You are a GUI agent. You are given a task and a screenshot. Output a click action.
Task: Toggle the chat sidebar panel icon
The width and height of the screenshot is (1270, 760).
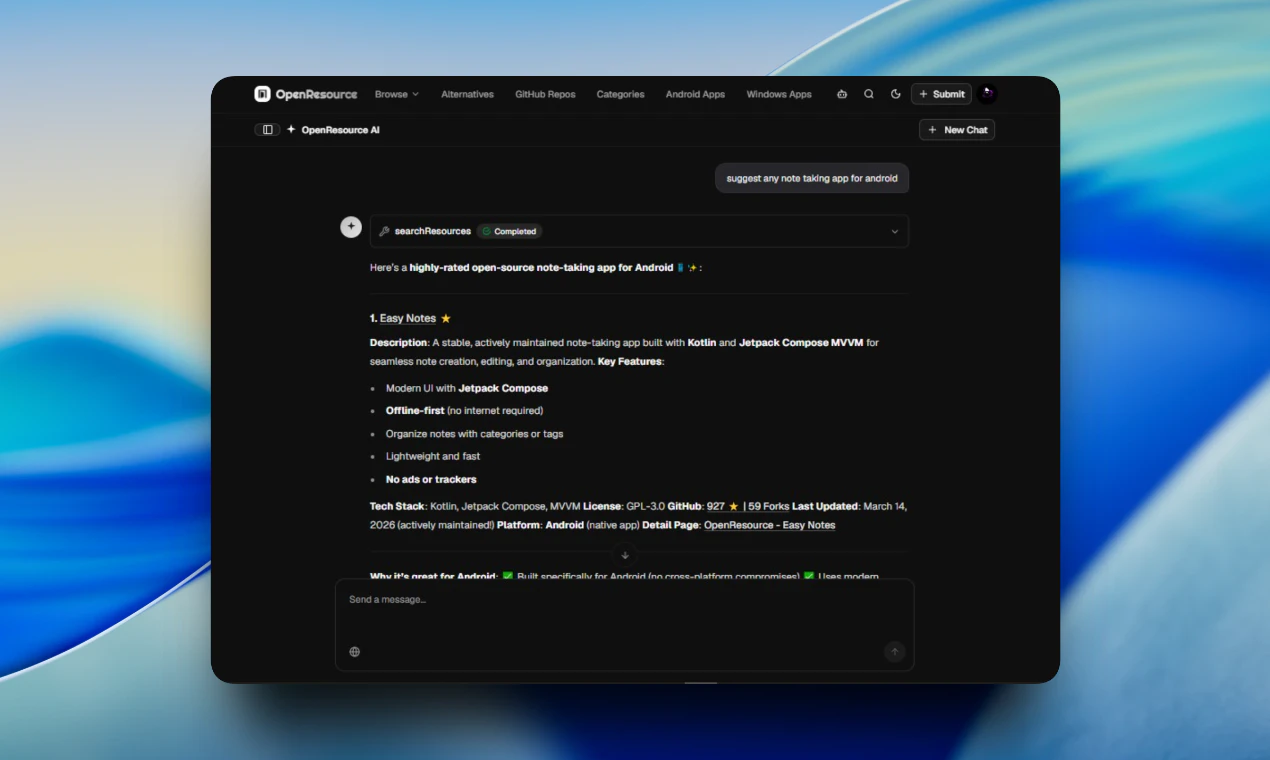coord(266,129)
